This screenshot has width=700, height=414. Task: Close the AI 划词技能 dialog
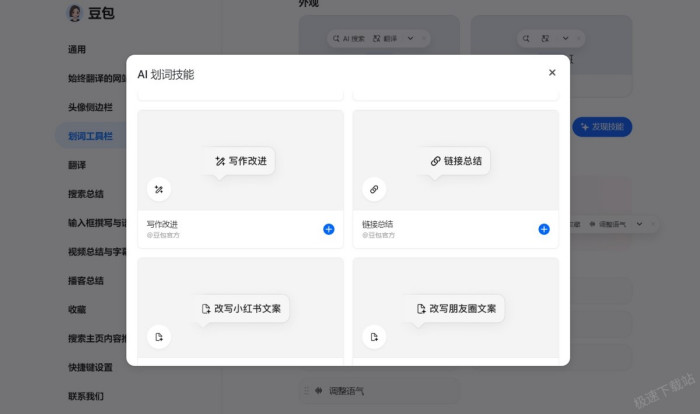[552, 72]
